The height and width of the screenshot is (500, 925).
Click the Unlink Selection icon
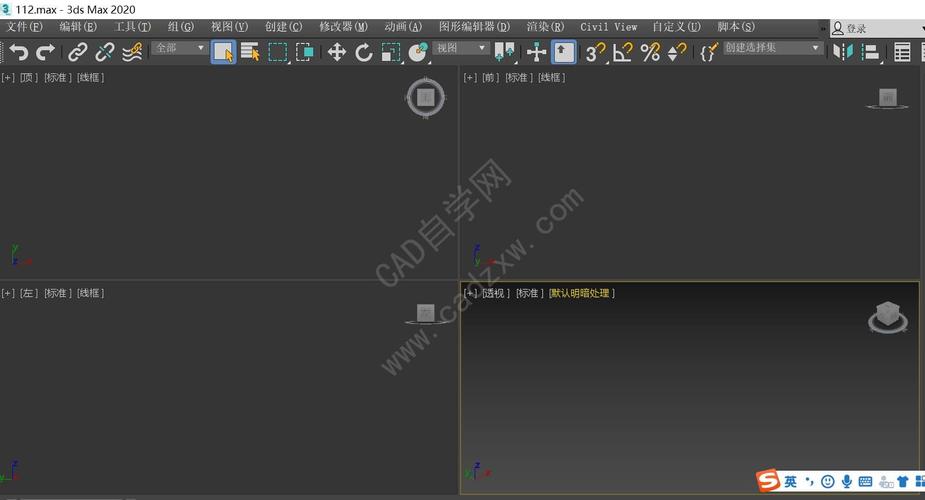pos(104,52)
